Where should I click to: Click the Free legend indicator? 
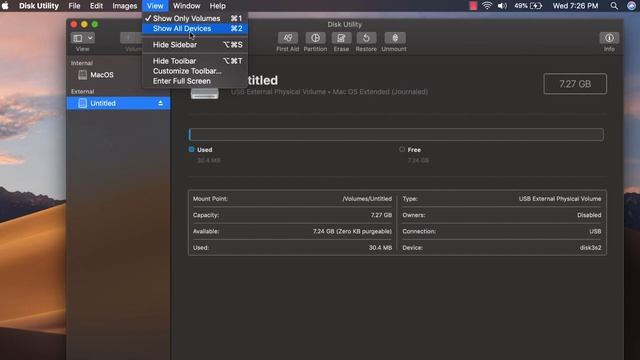tap(402, 149)
